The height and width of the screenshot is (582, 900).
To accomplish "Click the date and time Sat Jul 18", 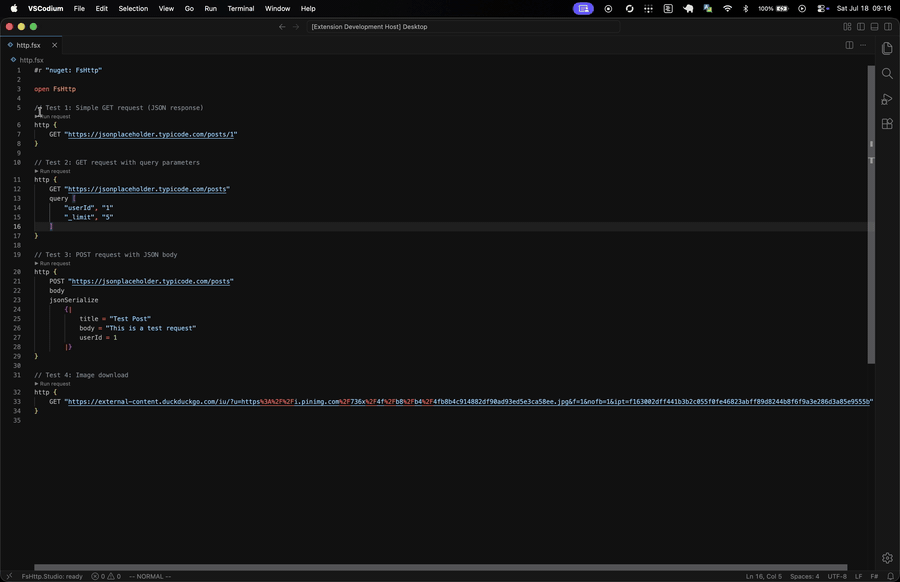I will [864, 9].
